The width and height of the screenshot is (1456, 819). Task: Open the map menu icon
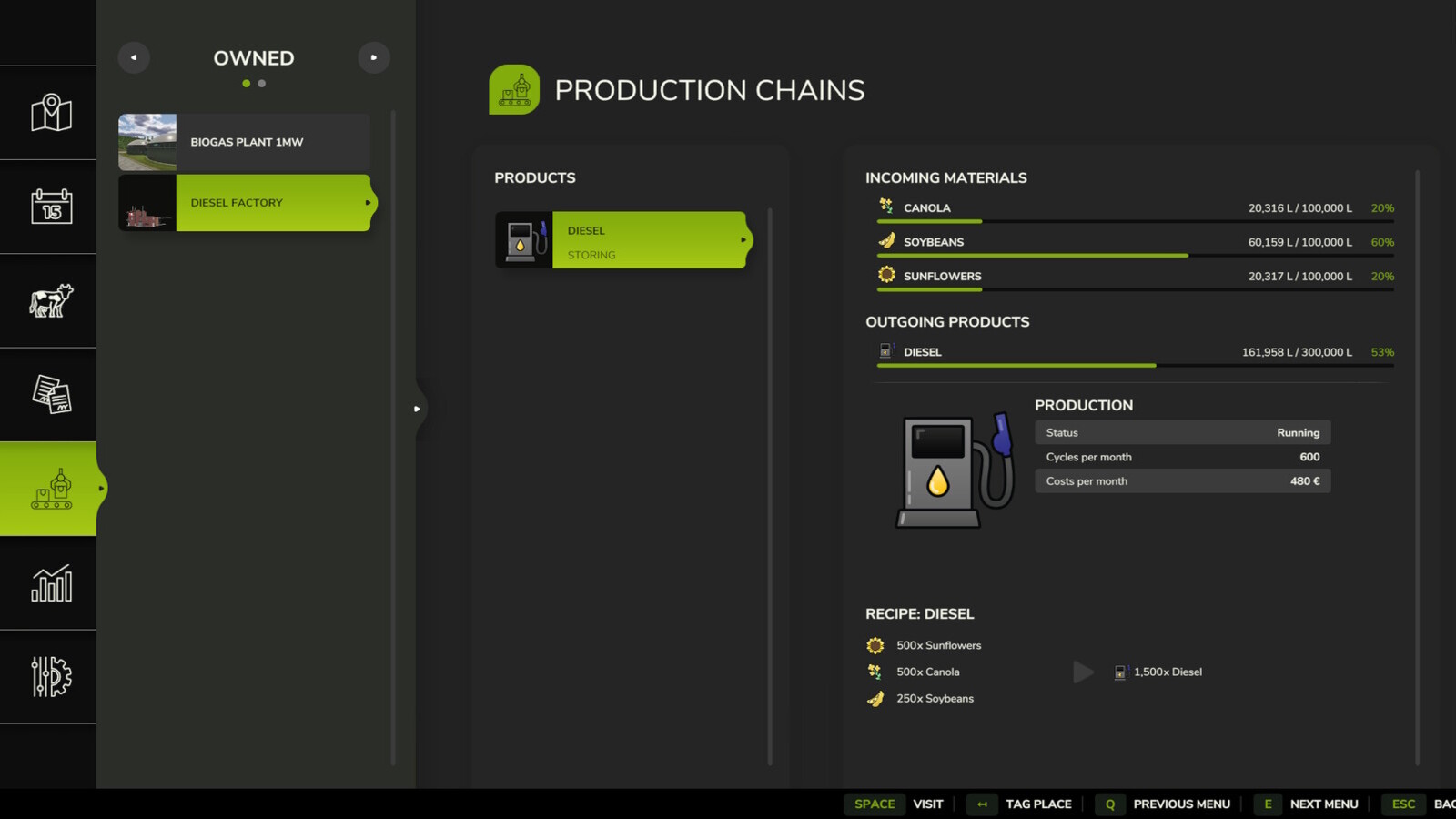coord(49,112)
